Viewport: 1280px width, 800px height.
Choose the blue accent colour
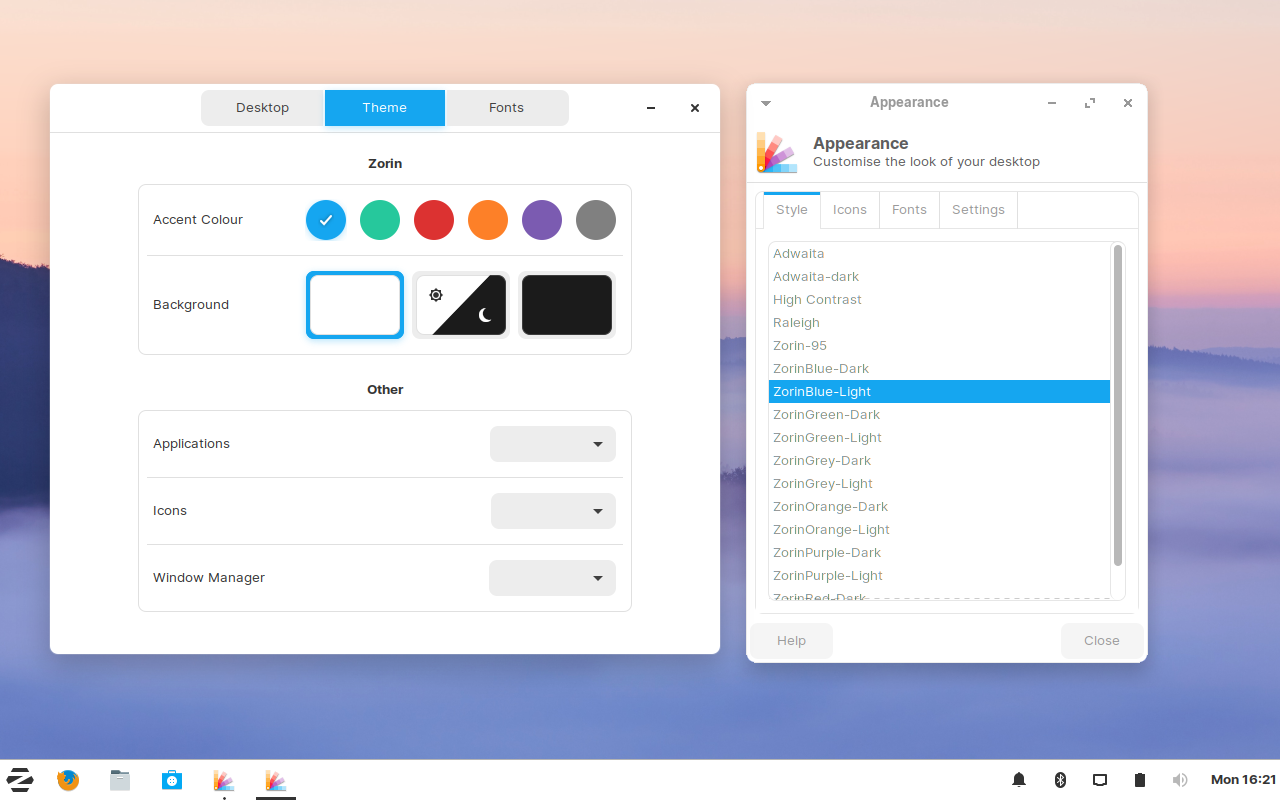pyautogui.click(x=326, y=220)
